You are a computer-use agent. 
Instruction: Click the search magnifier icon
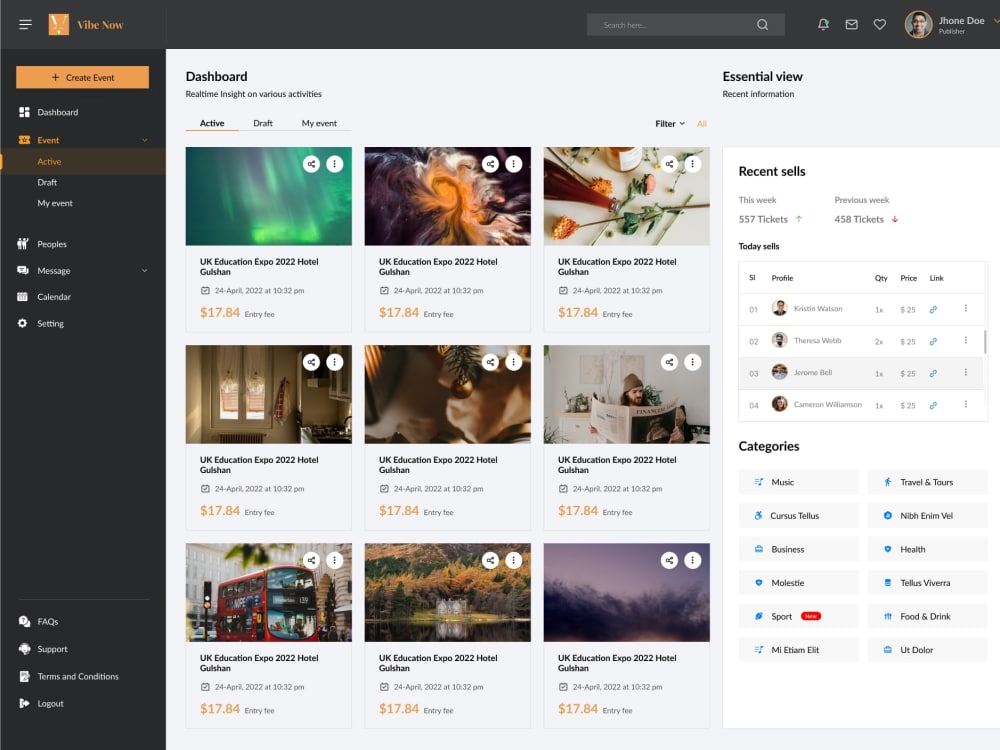point(762,24)
